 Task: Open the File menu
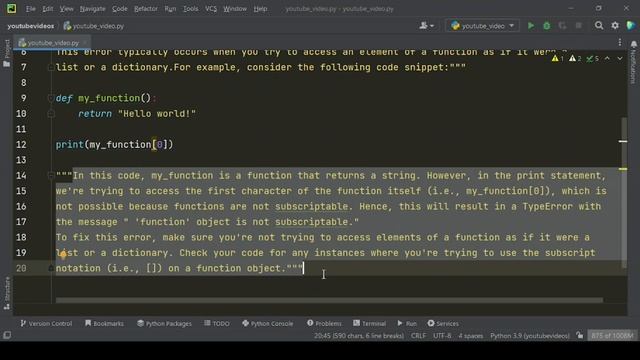(31, 9)
